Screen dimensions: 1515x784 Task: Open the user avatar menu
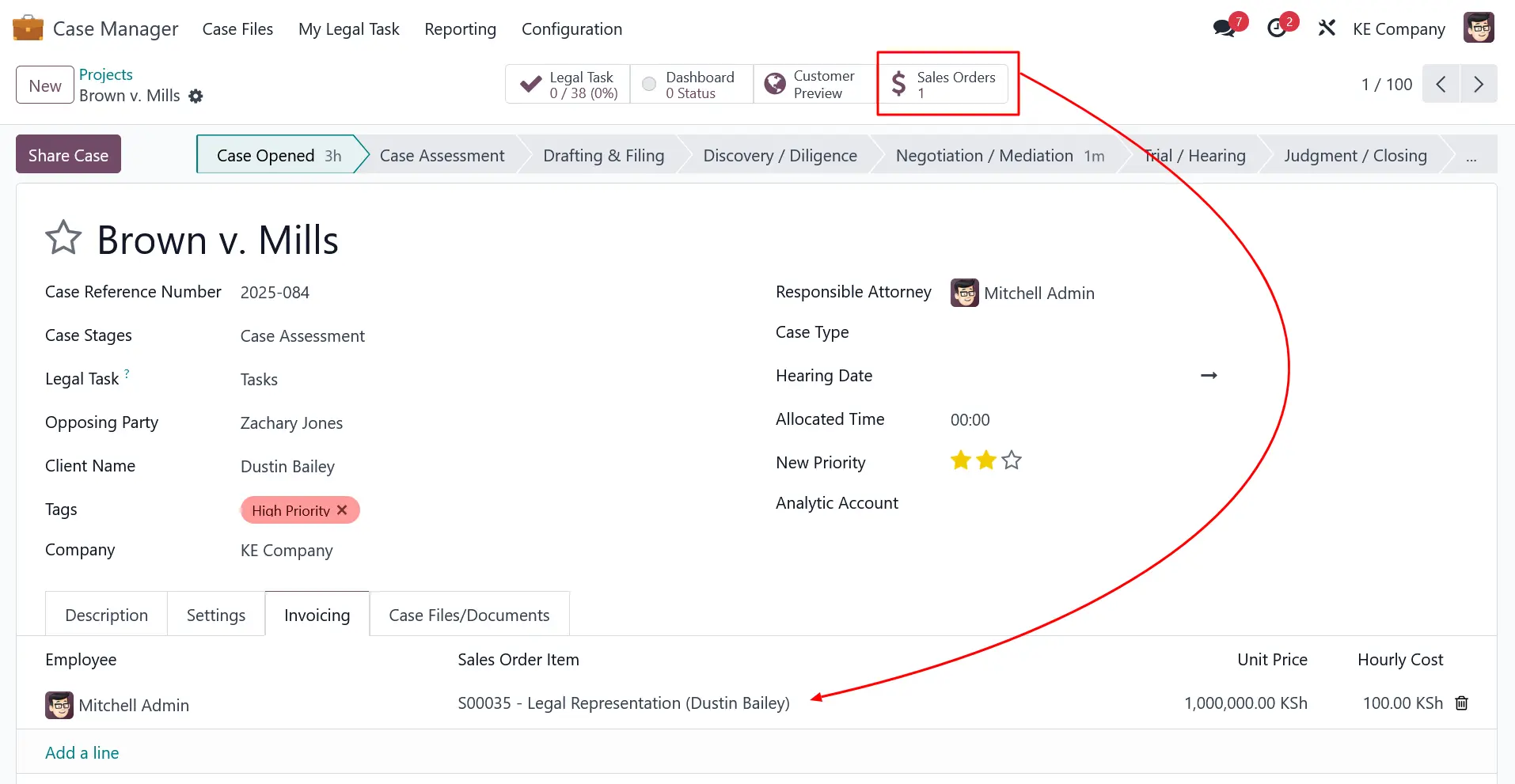coord(1479,28)
